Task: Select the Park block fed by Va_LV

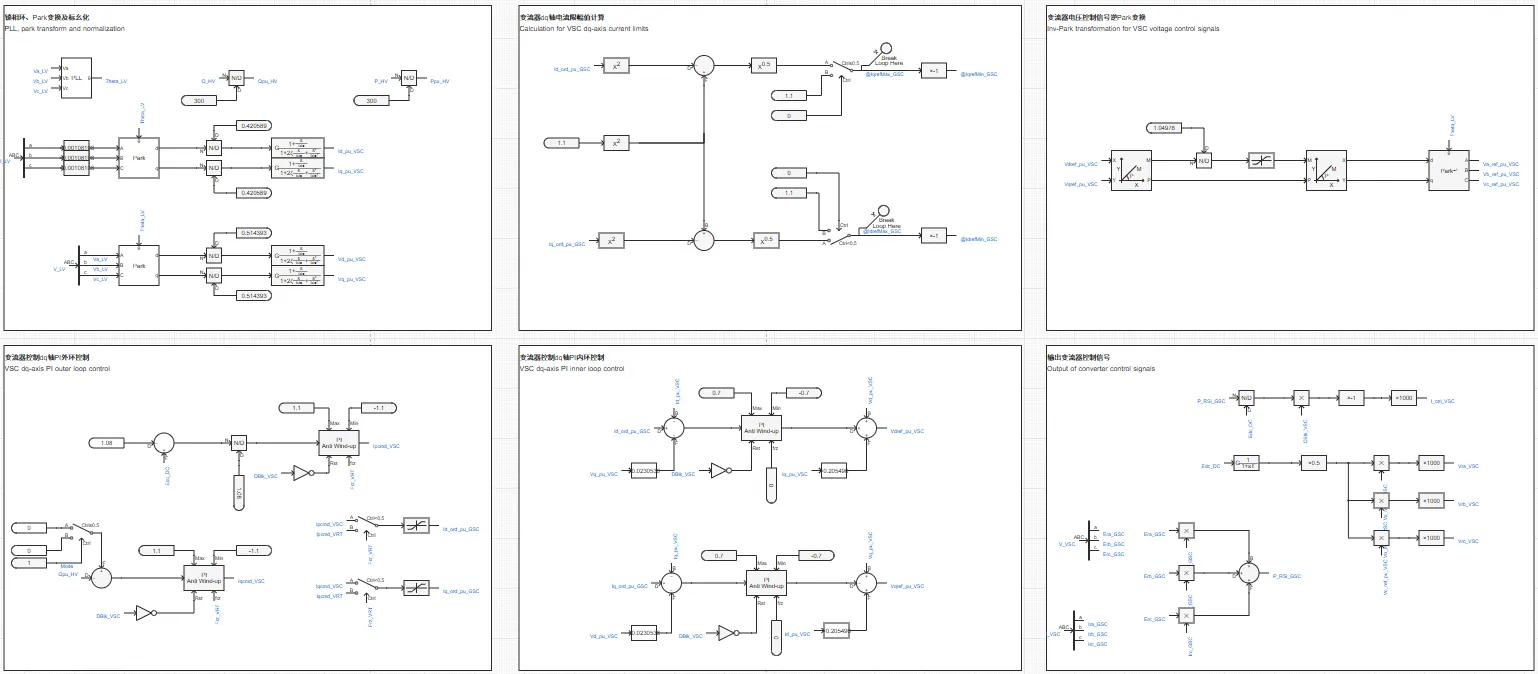Action: (x=139, y=266)
